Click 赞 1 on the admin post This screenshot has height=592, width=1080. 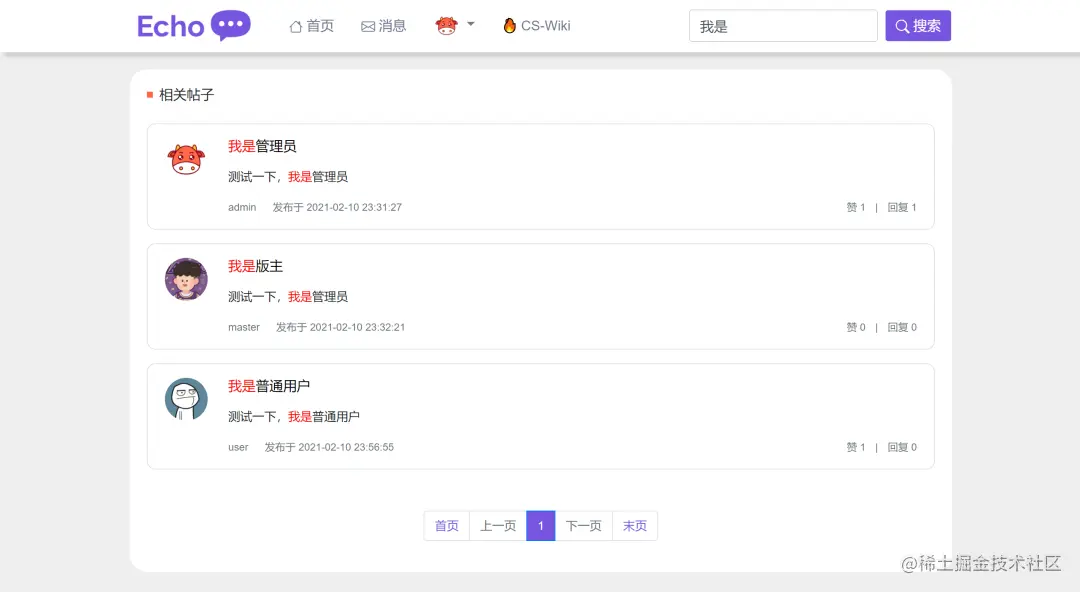tap(855, 207)
